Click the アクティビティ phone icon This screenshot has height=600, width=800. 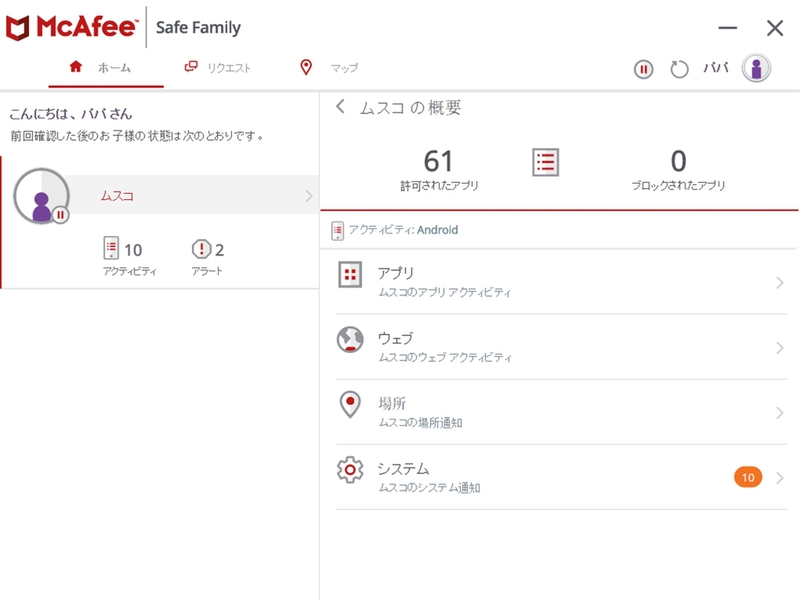click(x=111, y=249)
